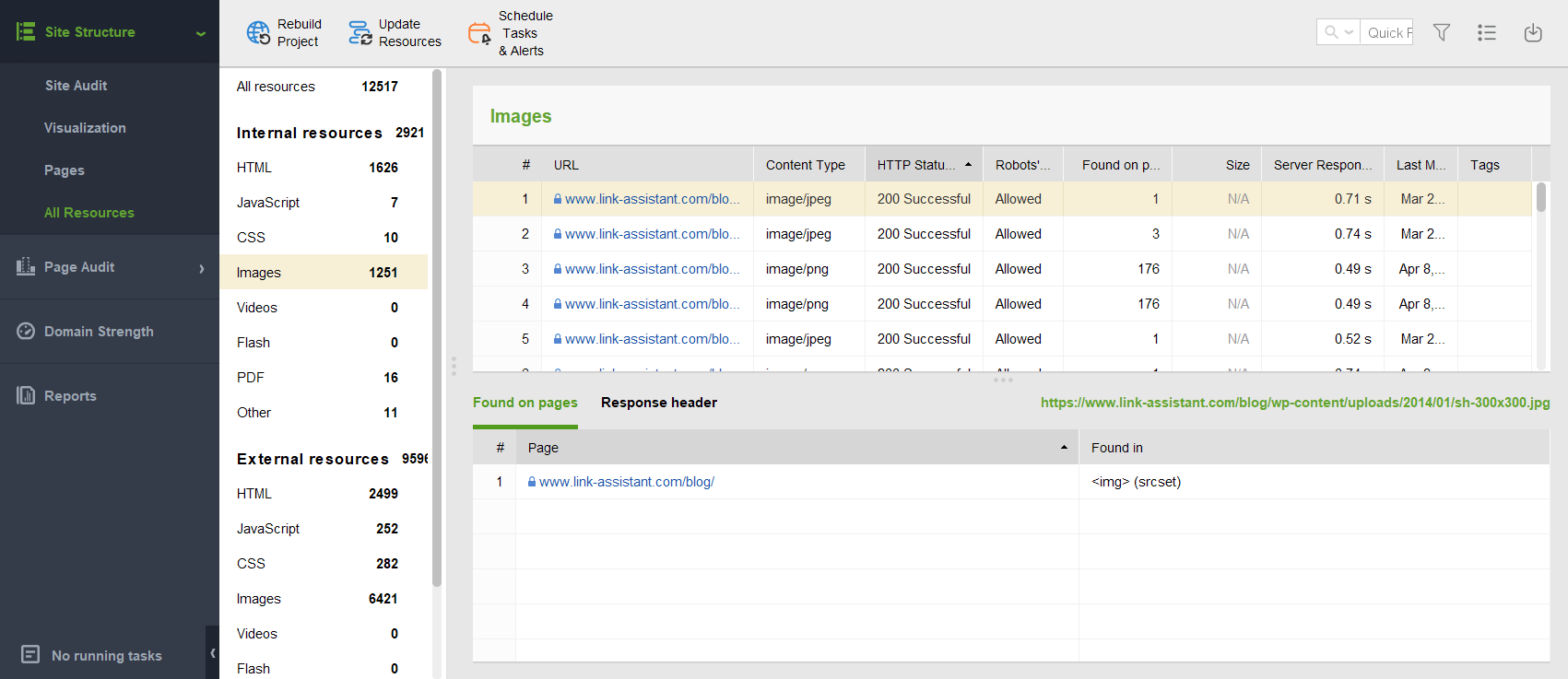Click the lock icon beside the blog page link
This screenshot has width=1568, height=679.
tap(532, 482)
